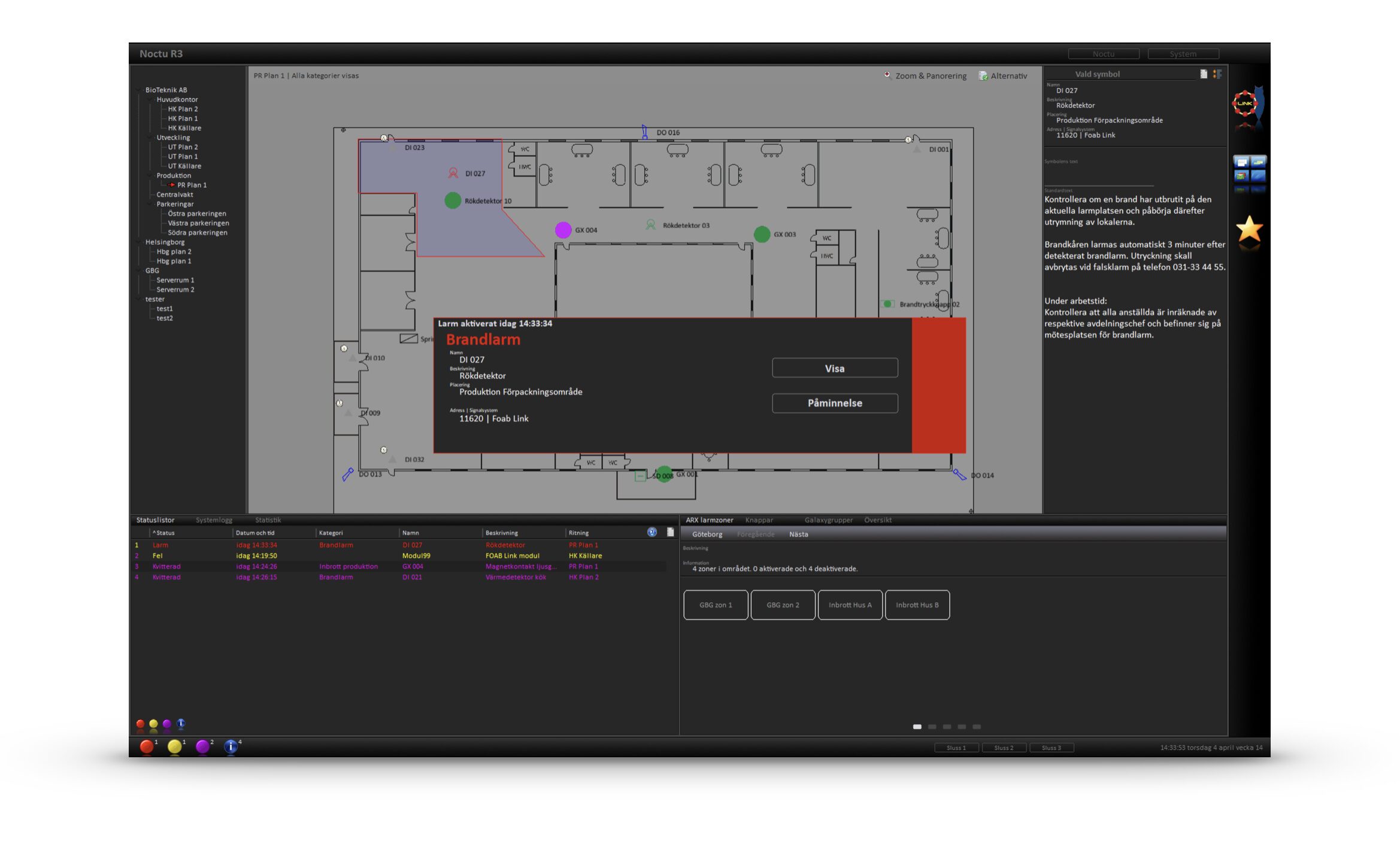Switch to the Systemlogg tab

214,520
